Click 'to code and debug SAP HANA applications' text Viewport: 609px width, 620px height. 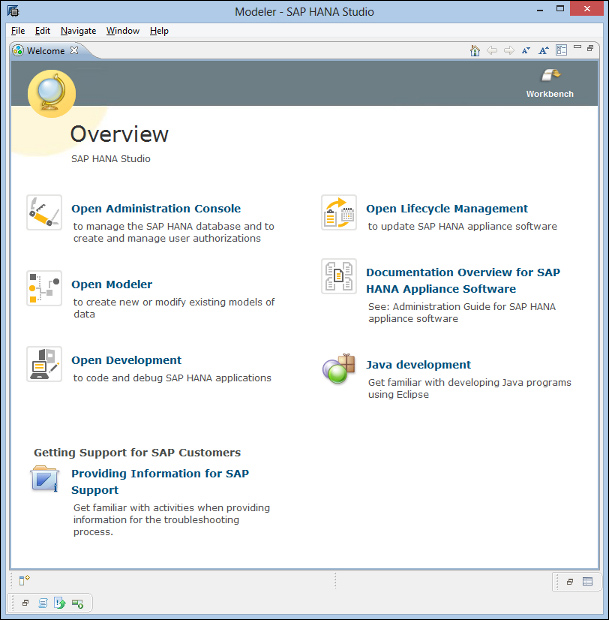click(x=172, y=378)
